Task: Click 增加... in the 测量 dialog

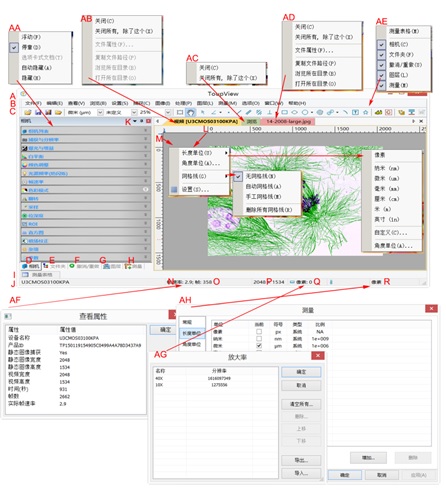Action: click(x=368, y=458)
